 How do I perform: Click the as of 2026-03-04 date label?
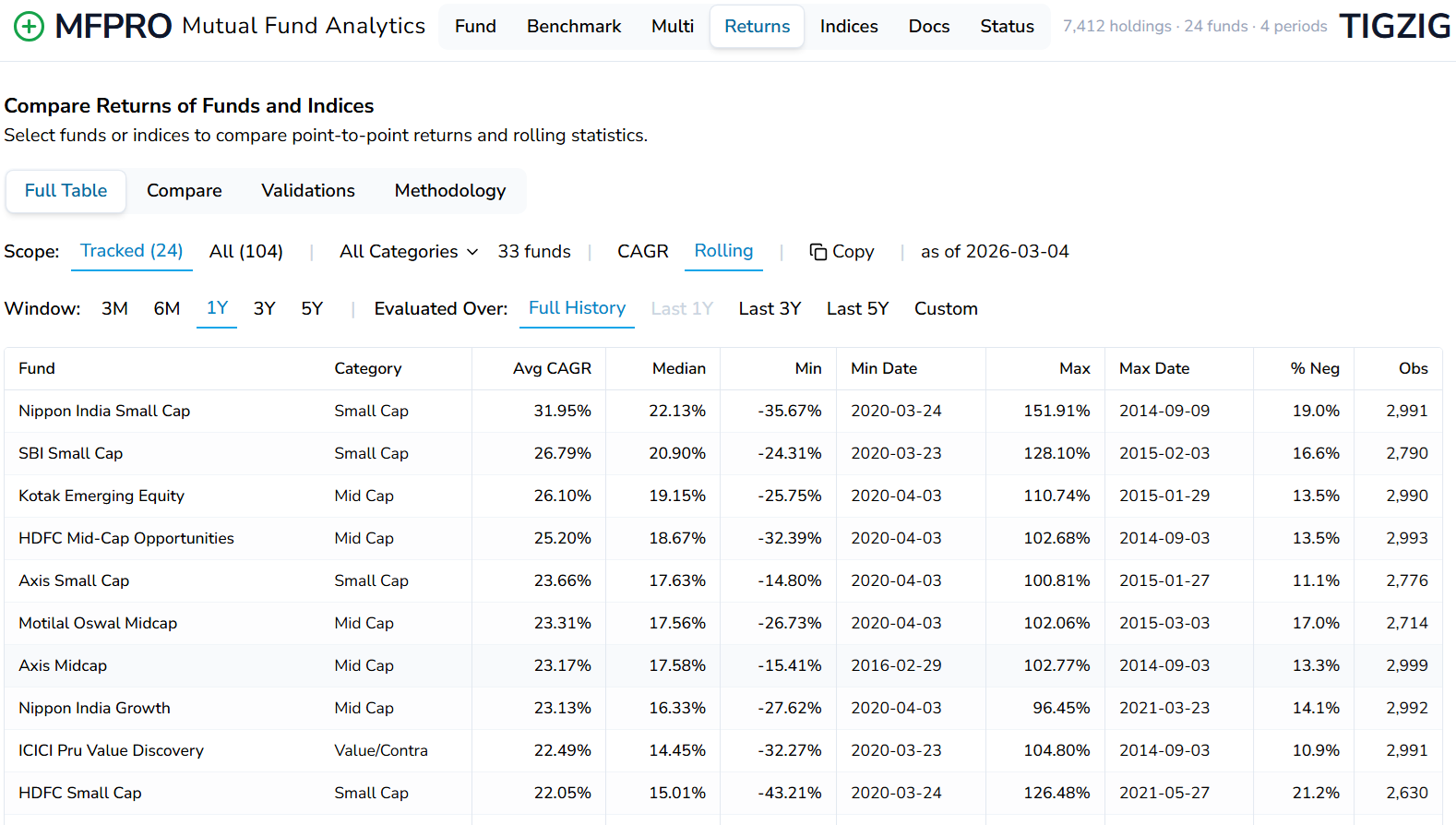click(995, 252)
